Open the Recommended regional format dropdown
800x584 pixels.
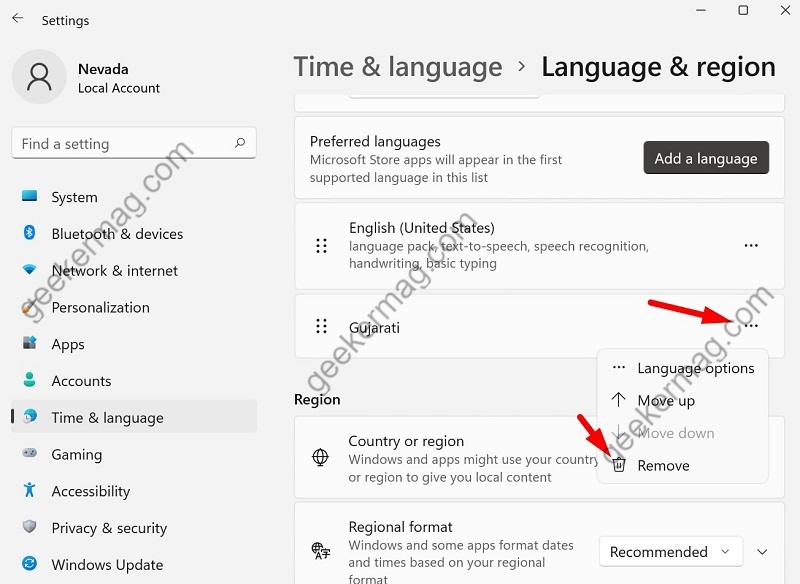click(x=670, y=551)
